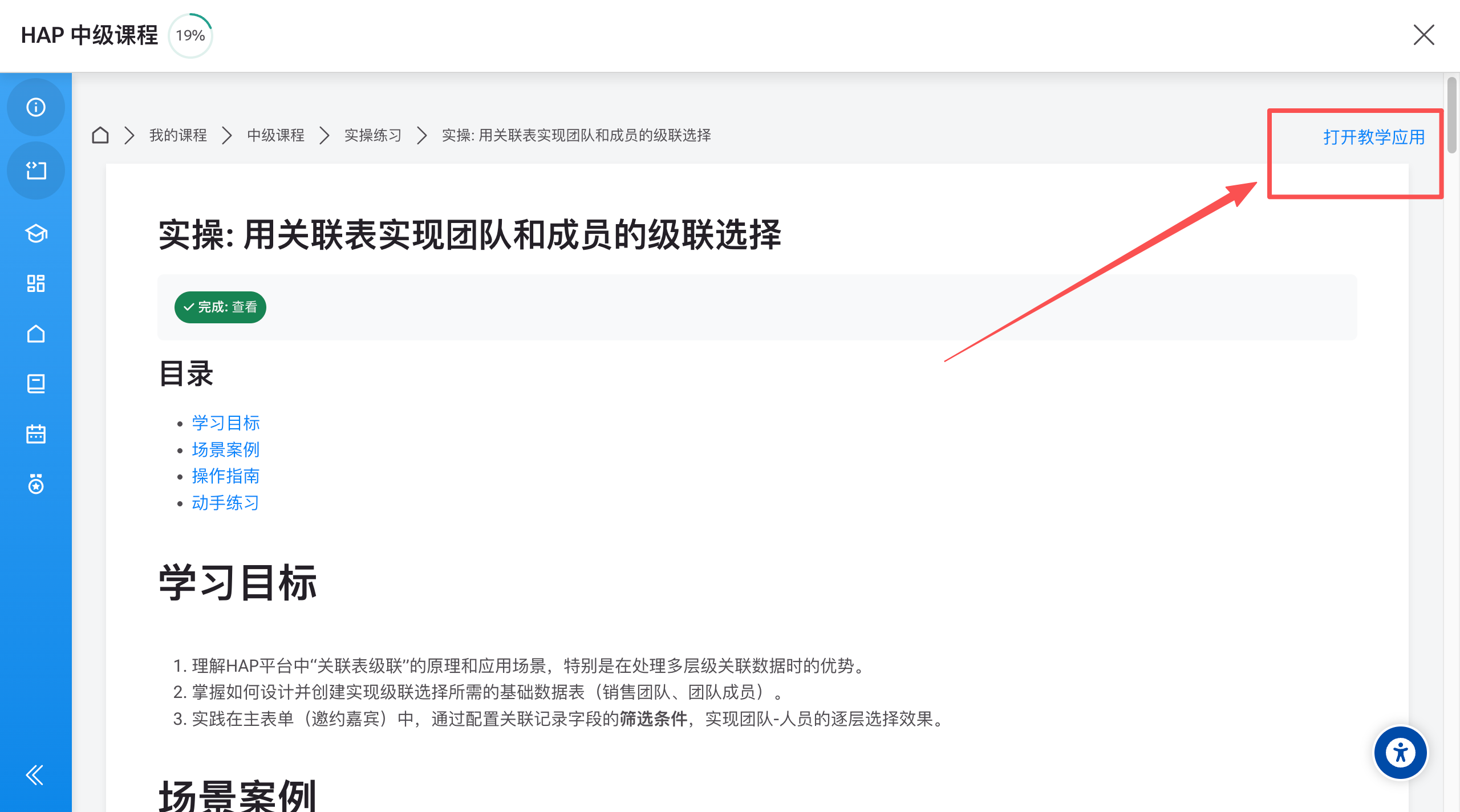The width and height of the screenshot is (1460, 812).
Task: Click 打开教学应用 link
Action: click(x=1374, y=137)
